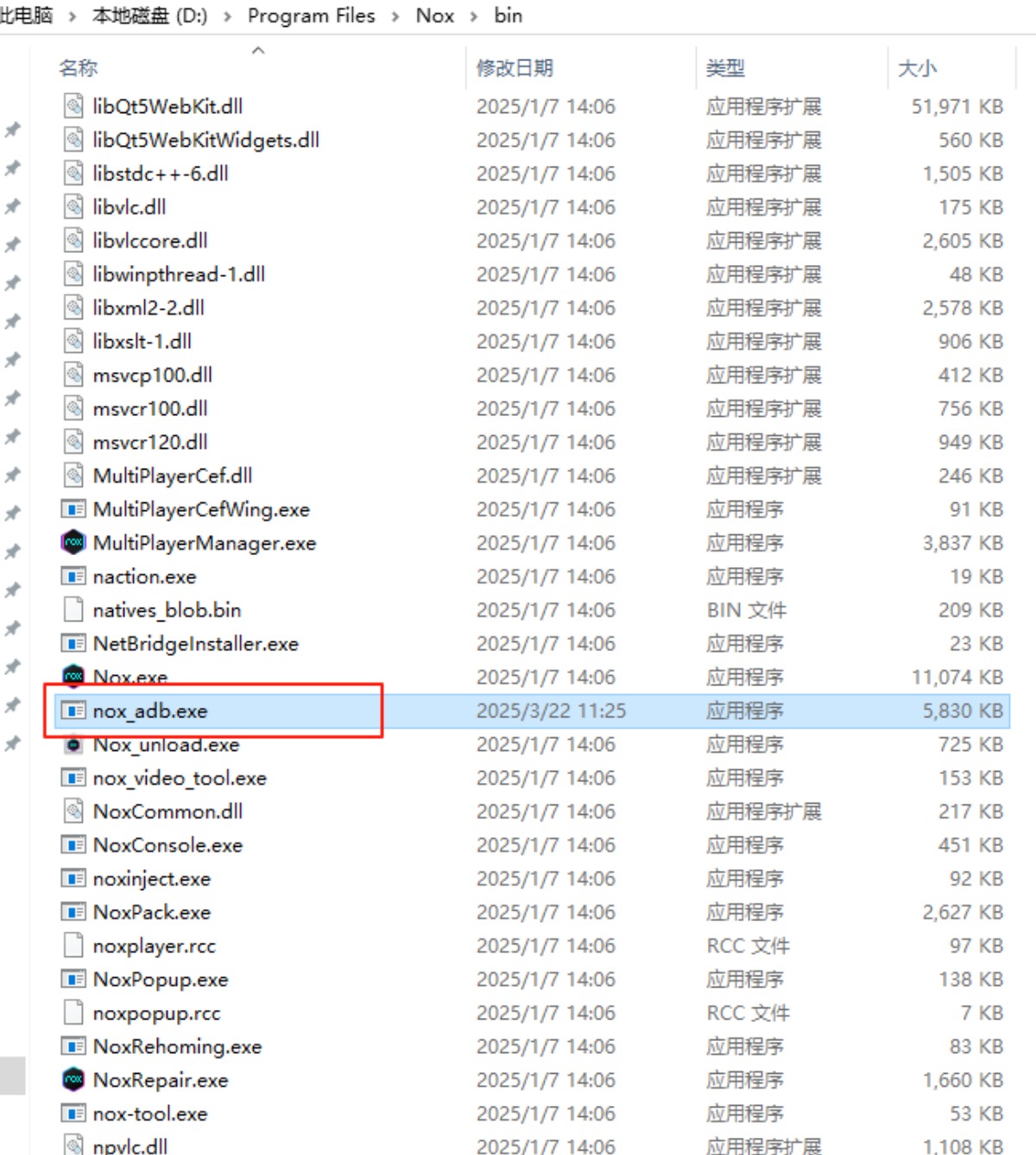1036x1155 pixels.
Task: Click the icon beside libstdc++-6.dll
Action: pyautogui.click(x=74, y=174)
